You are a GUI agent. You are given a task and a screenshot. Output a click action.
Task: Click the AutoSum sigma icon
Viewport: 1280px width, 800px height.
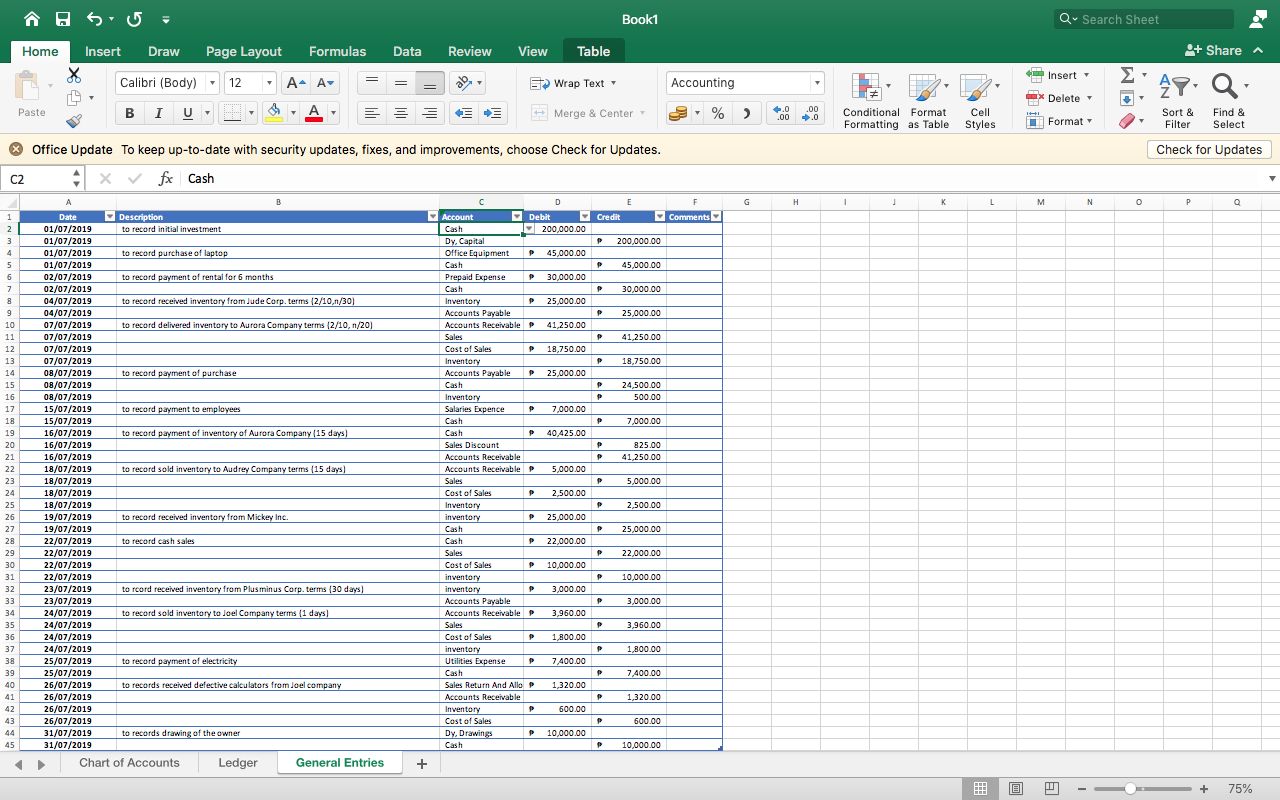pos(1127,75)
